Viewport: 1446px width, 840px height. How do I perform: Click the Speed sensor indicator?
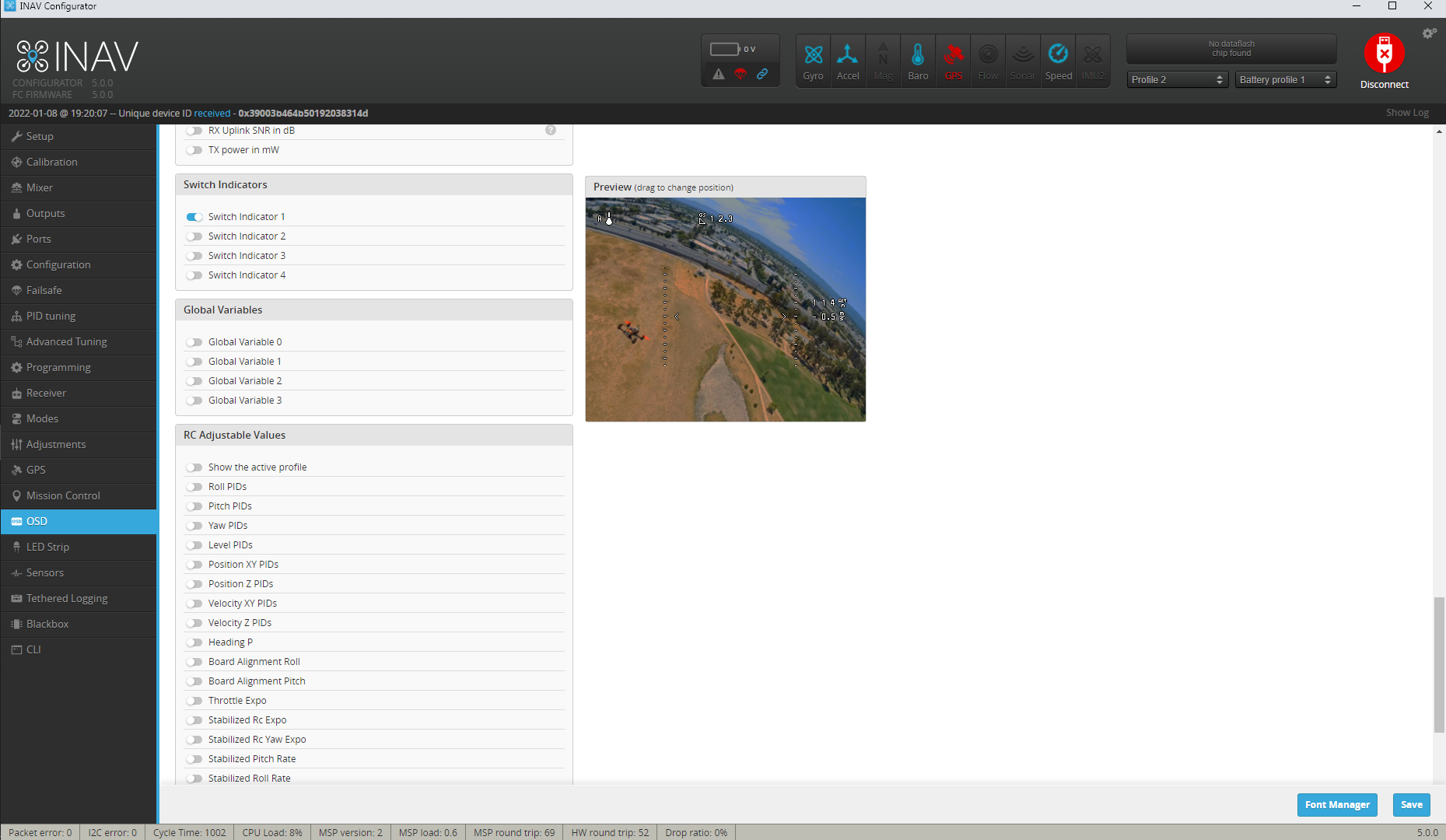tap(1058, 60)
